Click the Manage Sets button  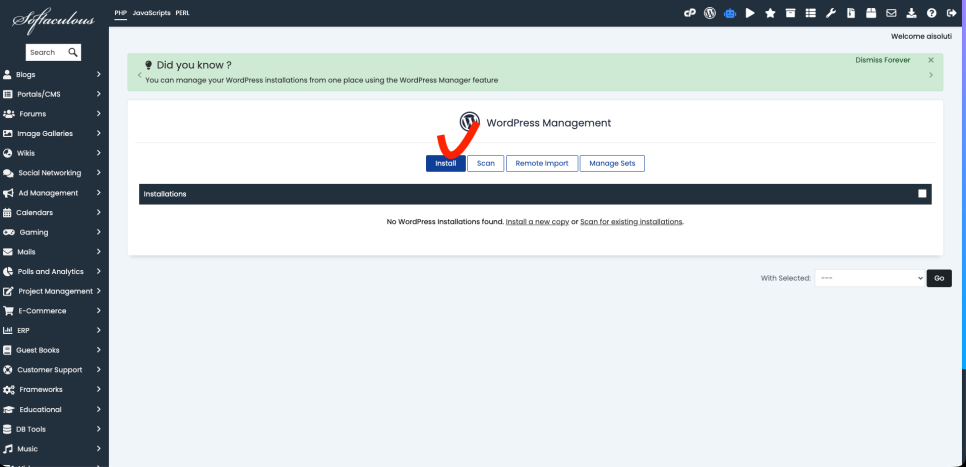pyautogui.click(x=612, y=163)
